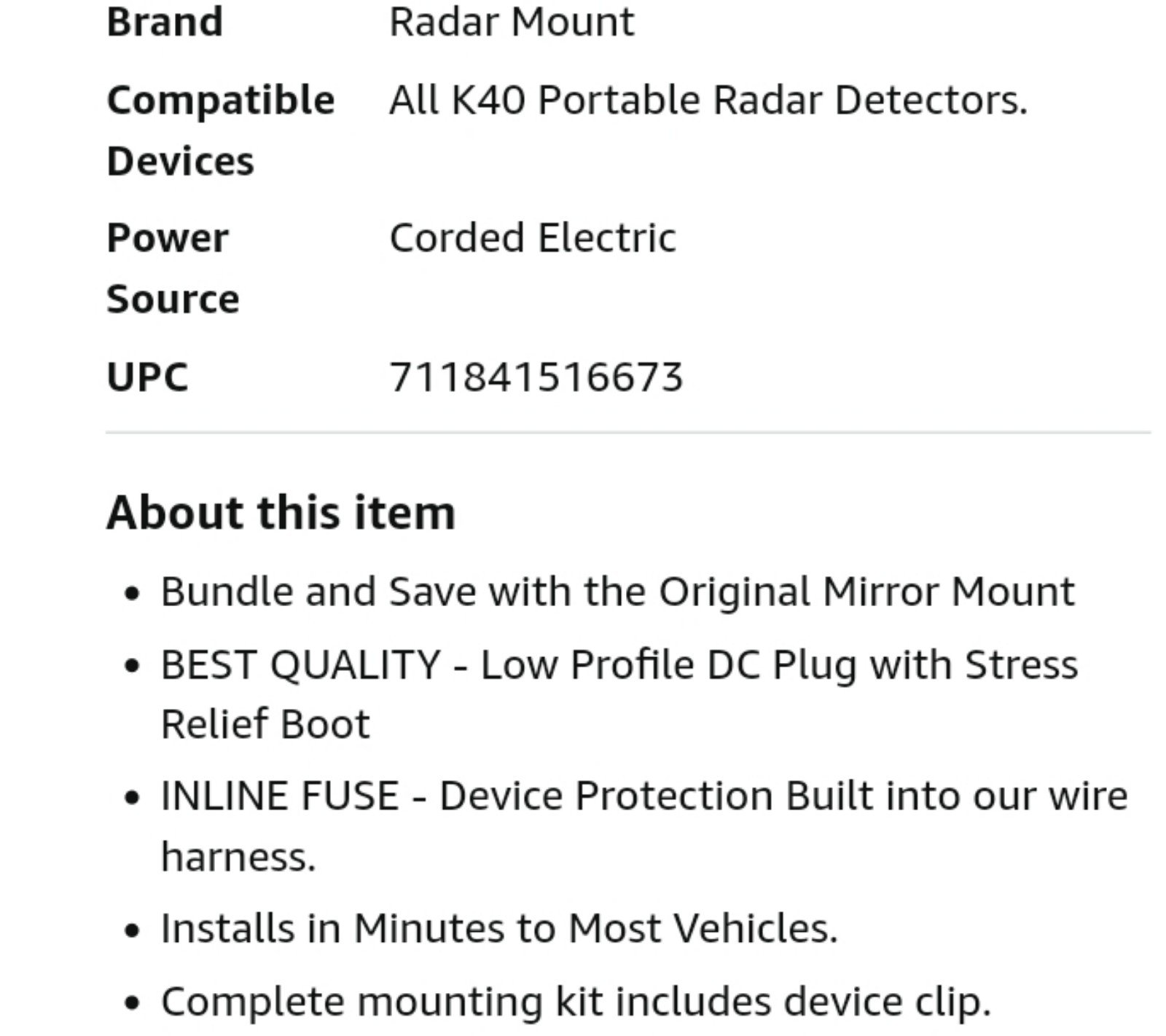Click the bullet marker beside Installs in Minutes
Screen dimensions: 1166x1036
(132, 931)
